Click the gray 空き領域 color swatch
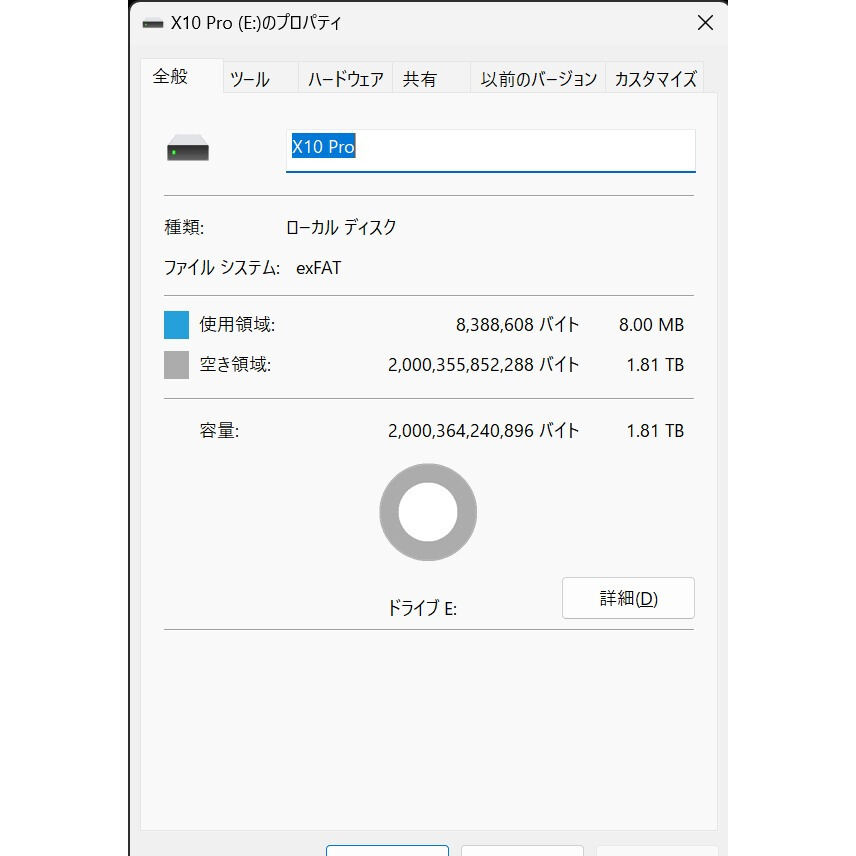The height and width of the screenshot is (856, 856). (176, 365)
